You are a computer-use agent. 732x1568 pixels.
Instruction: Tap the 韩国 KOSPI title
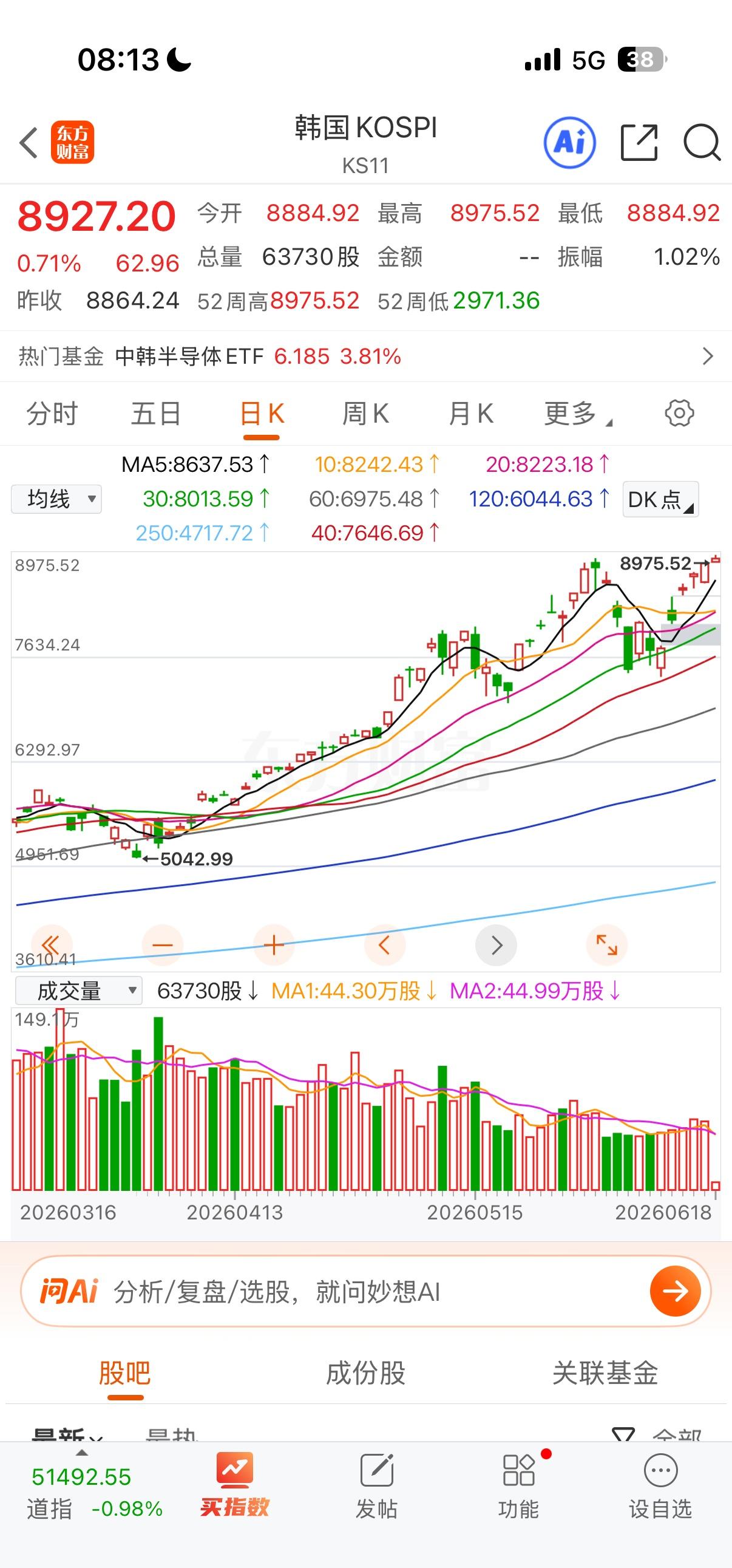(x=365, y=128)
